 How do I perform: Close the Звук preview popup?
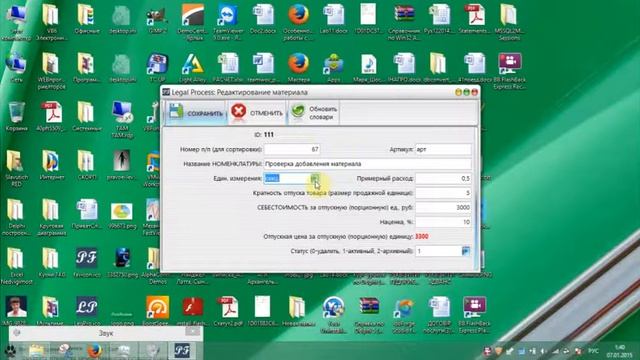click(x=192, y=331)
